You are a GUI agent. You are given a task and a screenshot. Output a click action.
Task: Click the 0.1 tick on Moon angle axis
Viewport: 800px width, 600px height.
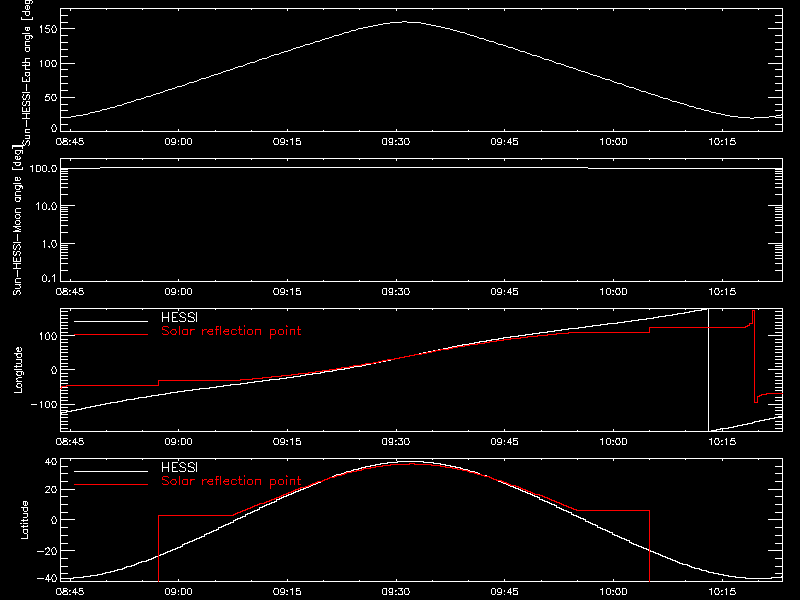coord(50,278)
